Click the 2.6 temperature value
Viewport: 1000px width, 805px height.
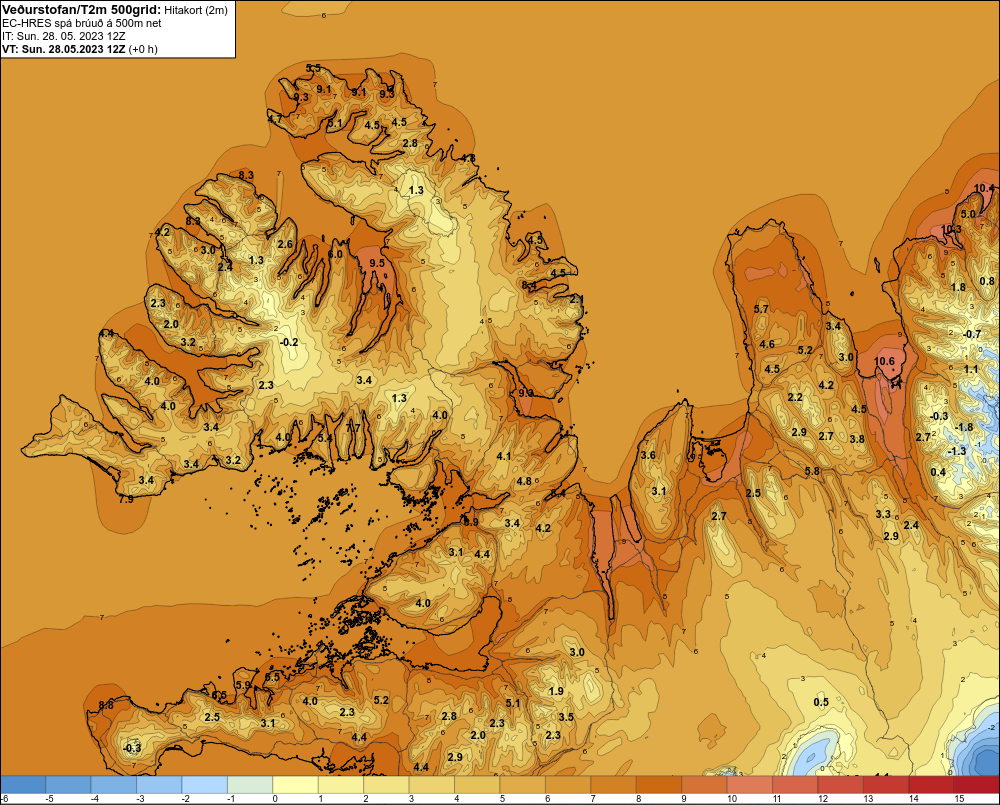pyautogui.click(x=285, y=244)
